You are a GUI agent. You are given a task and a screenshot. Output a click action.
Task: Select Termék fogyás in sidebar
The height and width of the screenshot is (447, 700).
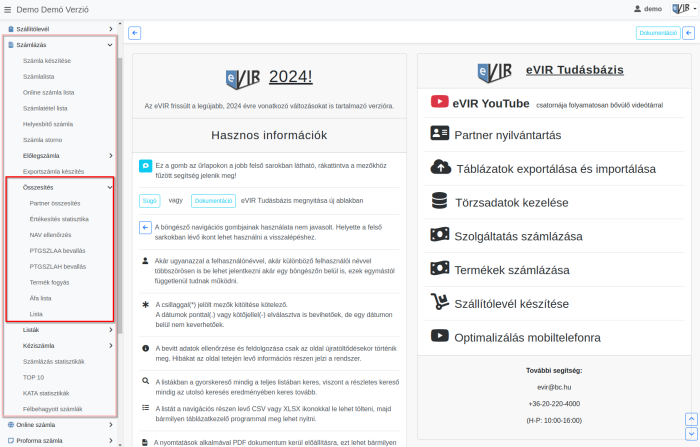click(x=49, y=283)
